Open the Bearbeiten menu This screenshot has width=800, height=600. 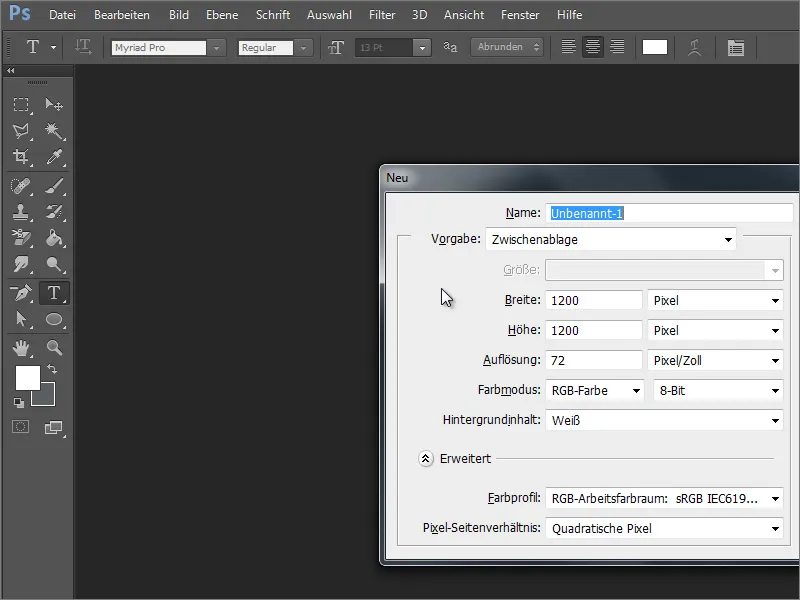(122, 15)
